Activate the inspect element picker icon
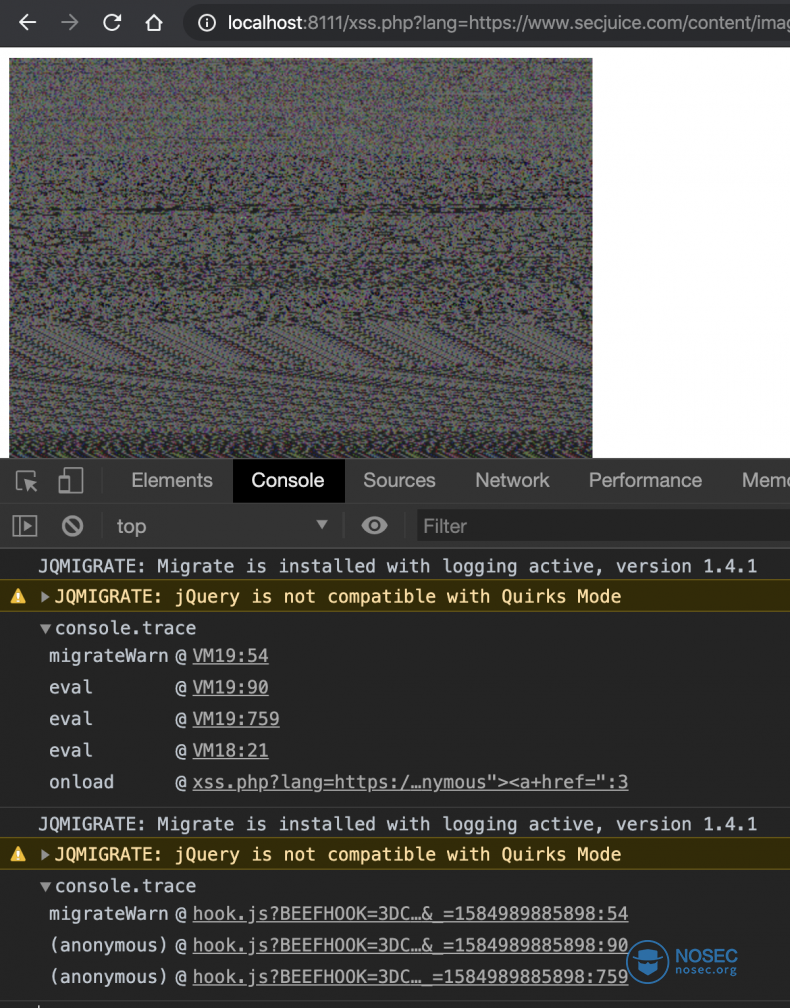The image size is (790, 1008). (26, 481)
